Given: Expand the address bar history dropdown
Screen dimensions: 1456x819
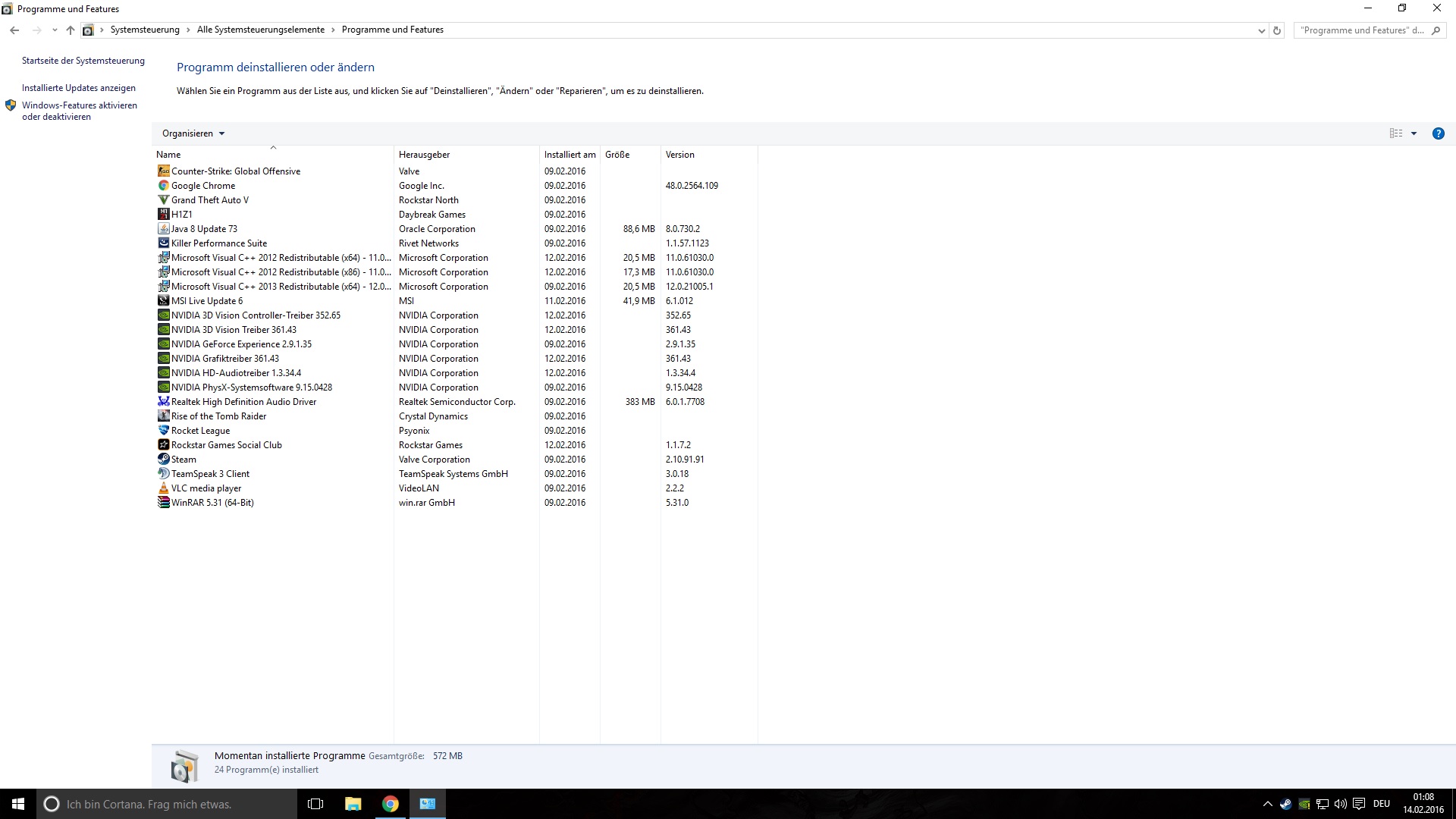Looking at the screenshot, I should tap(1261, 30).
